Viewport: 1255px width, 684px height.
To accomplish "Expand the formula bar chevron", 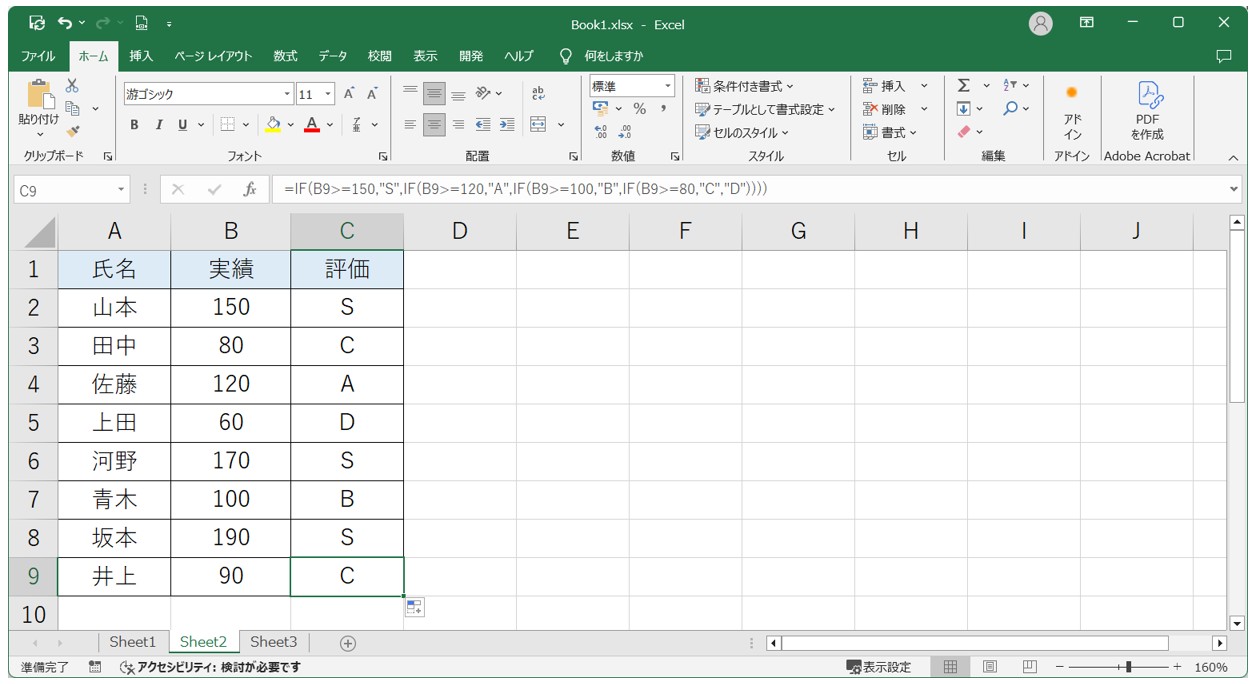I will tap(1232, 189).
